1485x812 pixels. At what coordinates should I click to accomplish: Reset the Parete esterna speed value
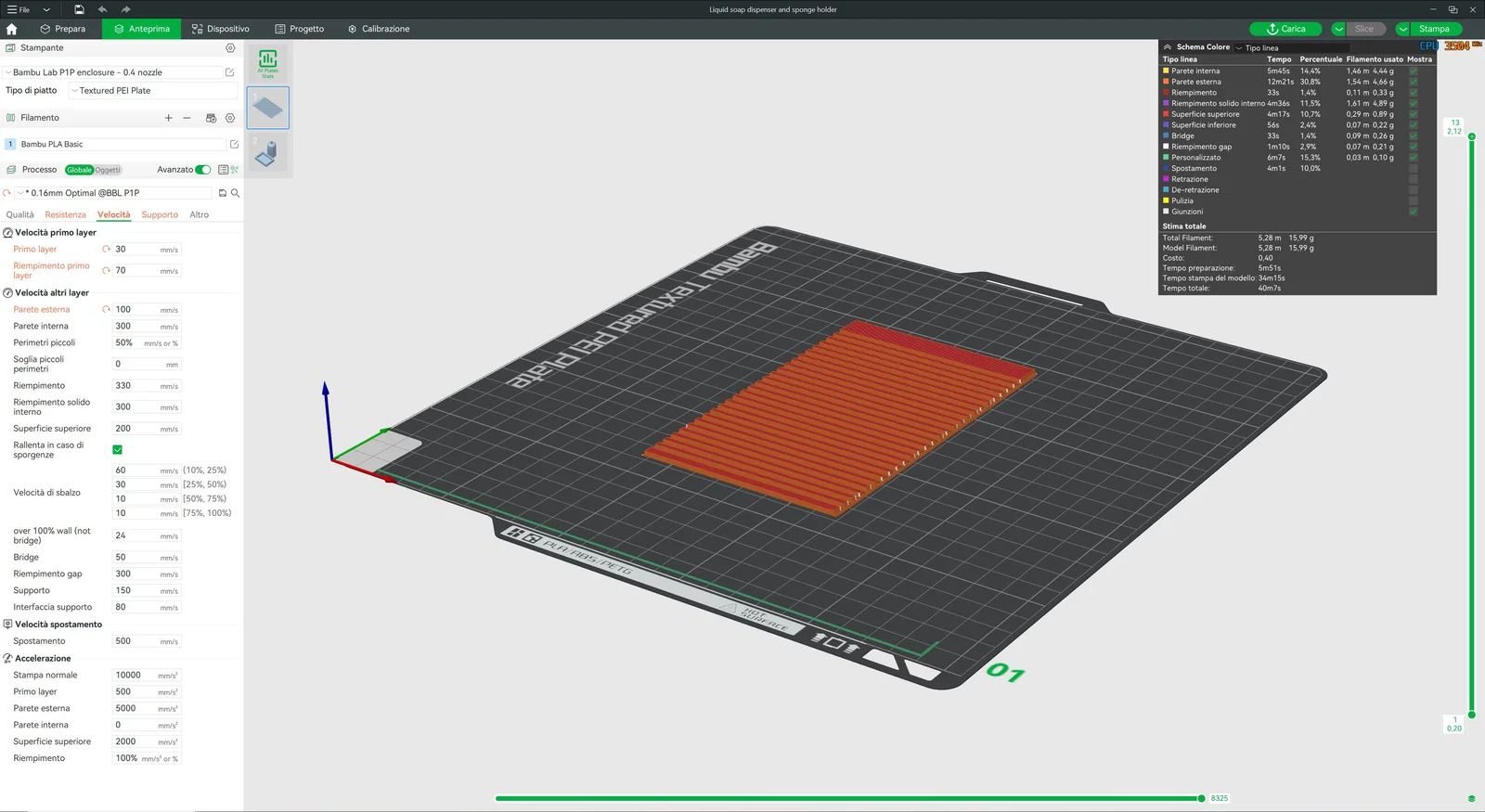(x=106, y=310)
